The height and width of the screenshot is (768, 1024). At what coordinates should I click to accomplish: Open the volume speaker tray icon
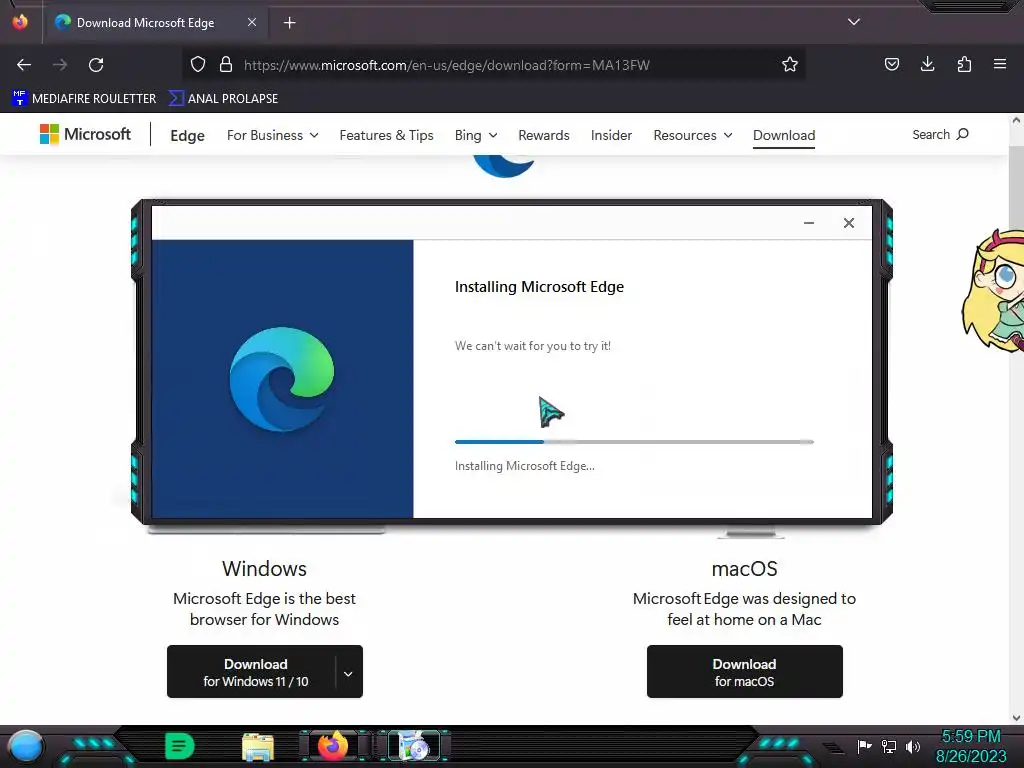click(913, 746)
